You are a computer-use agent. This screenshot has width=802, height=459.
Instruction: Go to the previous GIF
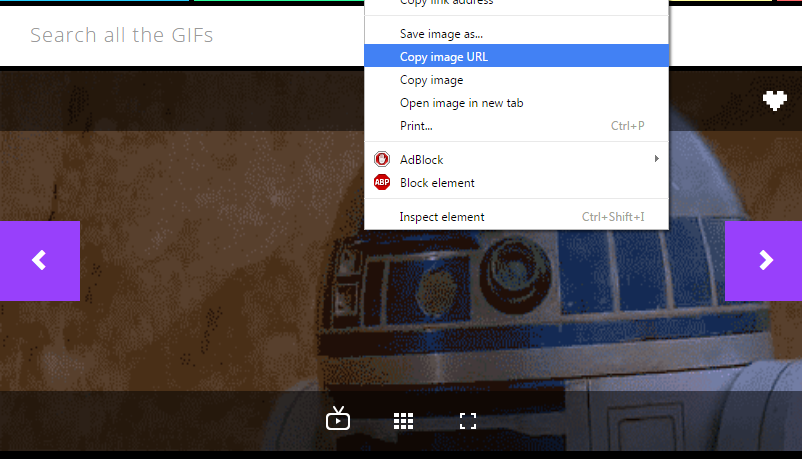tap(39, 260)
